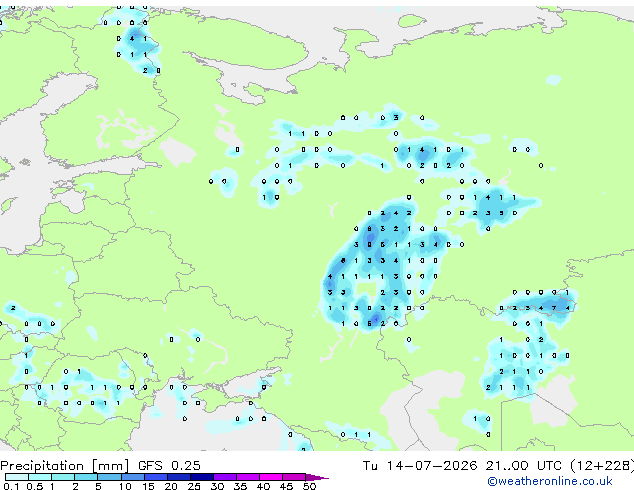Click the above-50 mm legend arrow tip
This screenshot has width=634, height=490.
coord(317,477)
